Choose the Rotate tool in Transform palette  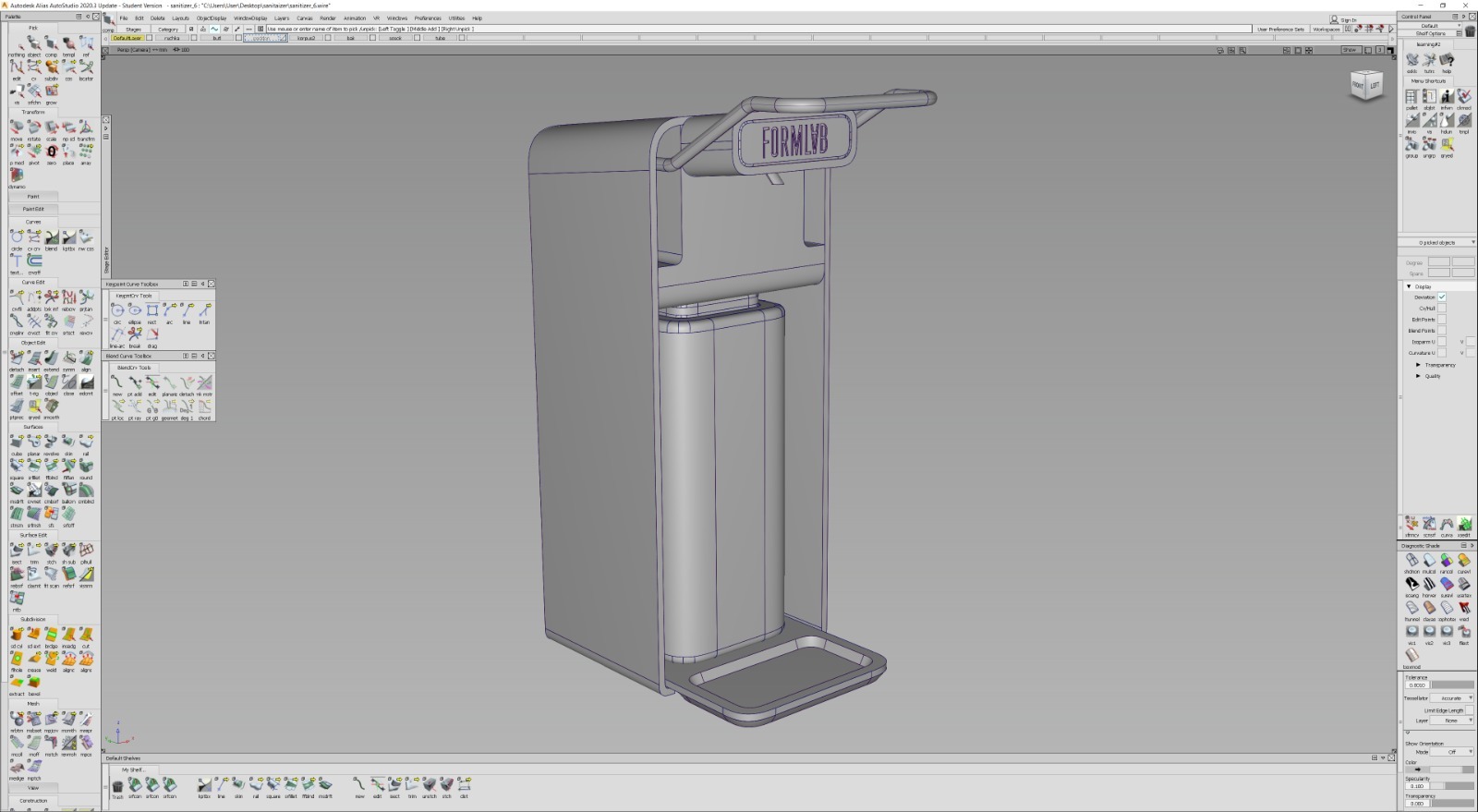pos(34,127)
